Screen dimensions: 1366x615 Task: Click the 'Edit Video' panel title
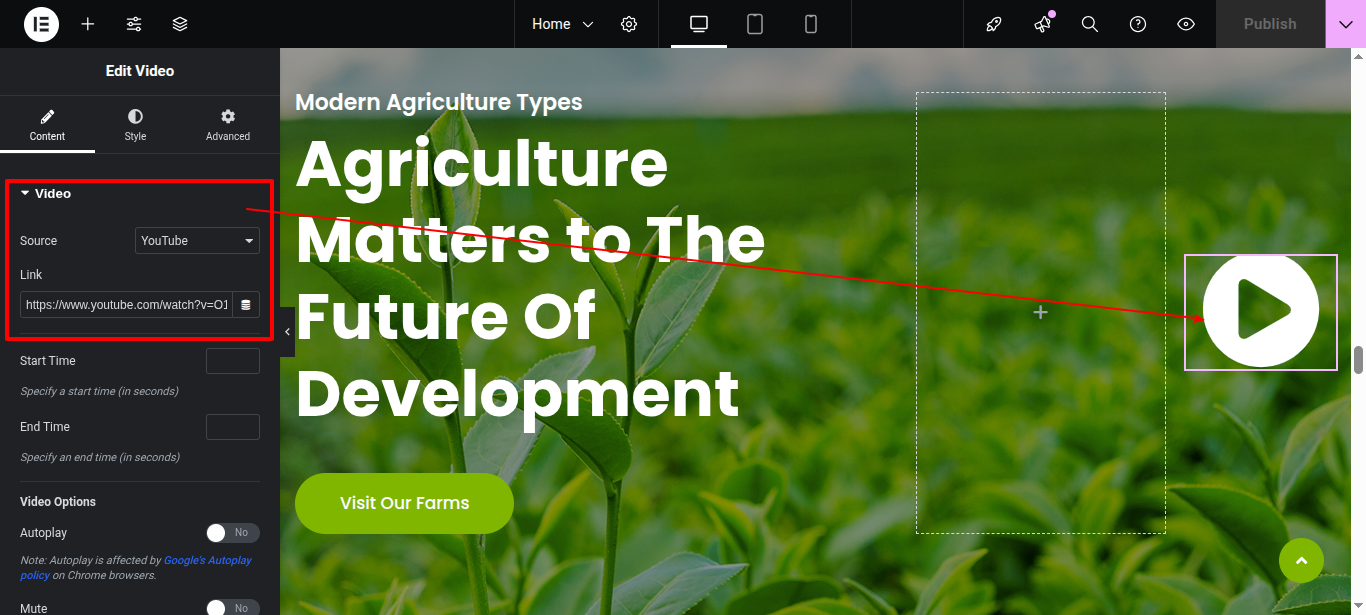(x=140, y=71)
